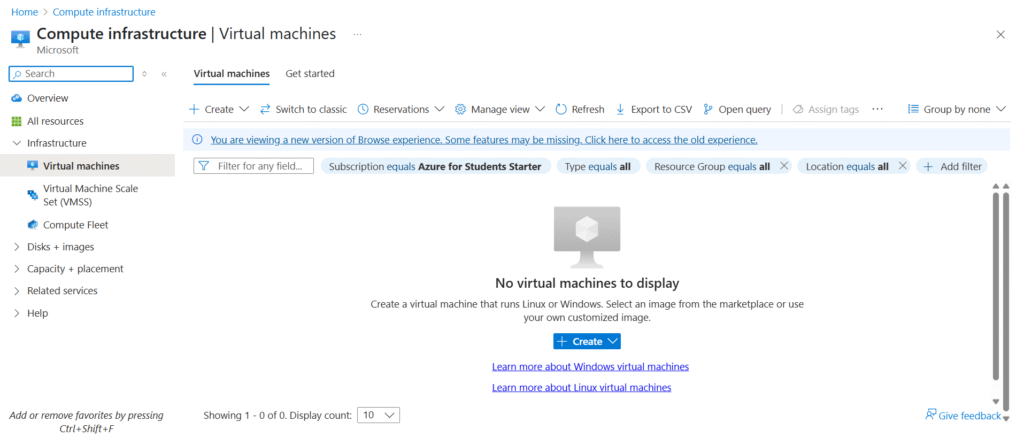
Task: Select the Virtual machines sidebar icon
Action: coord(33,166)
